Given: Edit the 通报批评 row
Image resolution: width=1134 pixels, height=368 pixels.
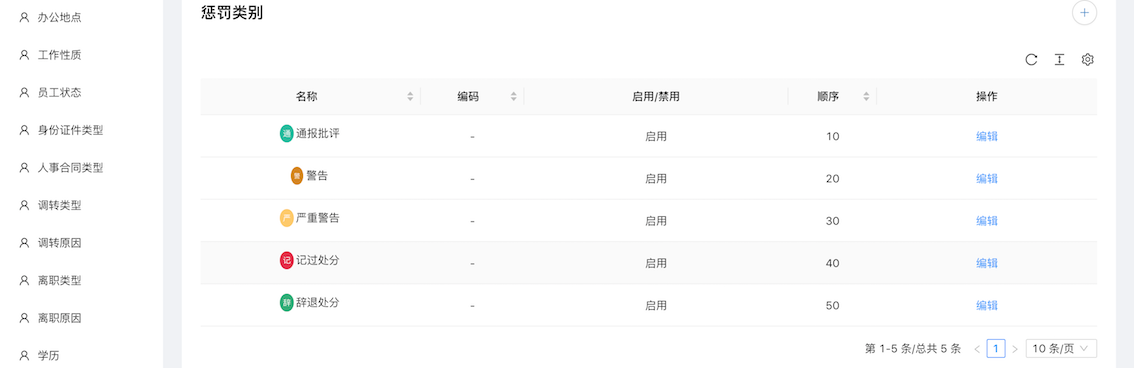Looking at the screenshot, I should click(986, 136).
